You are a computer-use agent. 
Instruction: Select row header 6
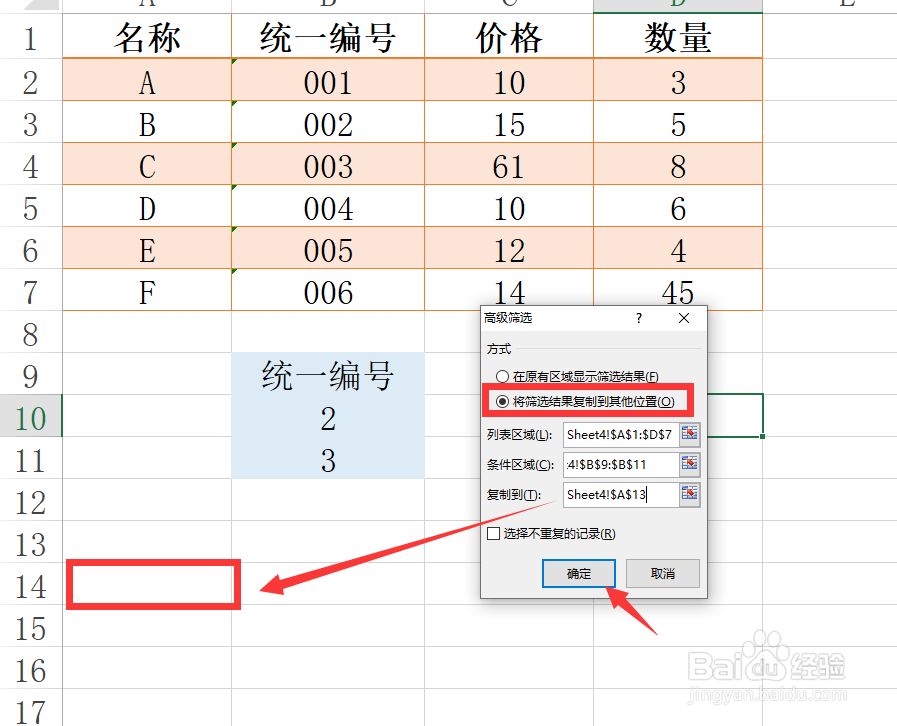coord(30,250)
